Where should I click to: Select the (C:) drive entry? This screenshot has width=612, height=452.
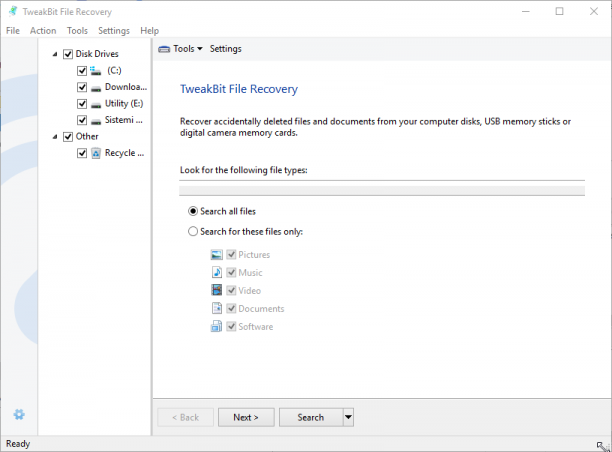coord(114,71)
